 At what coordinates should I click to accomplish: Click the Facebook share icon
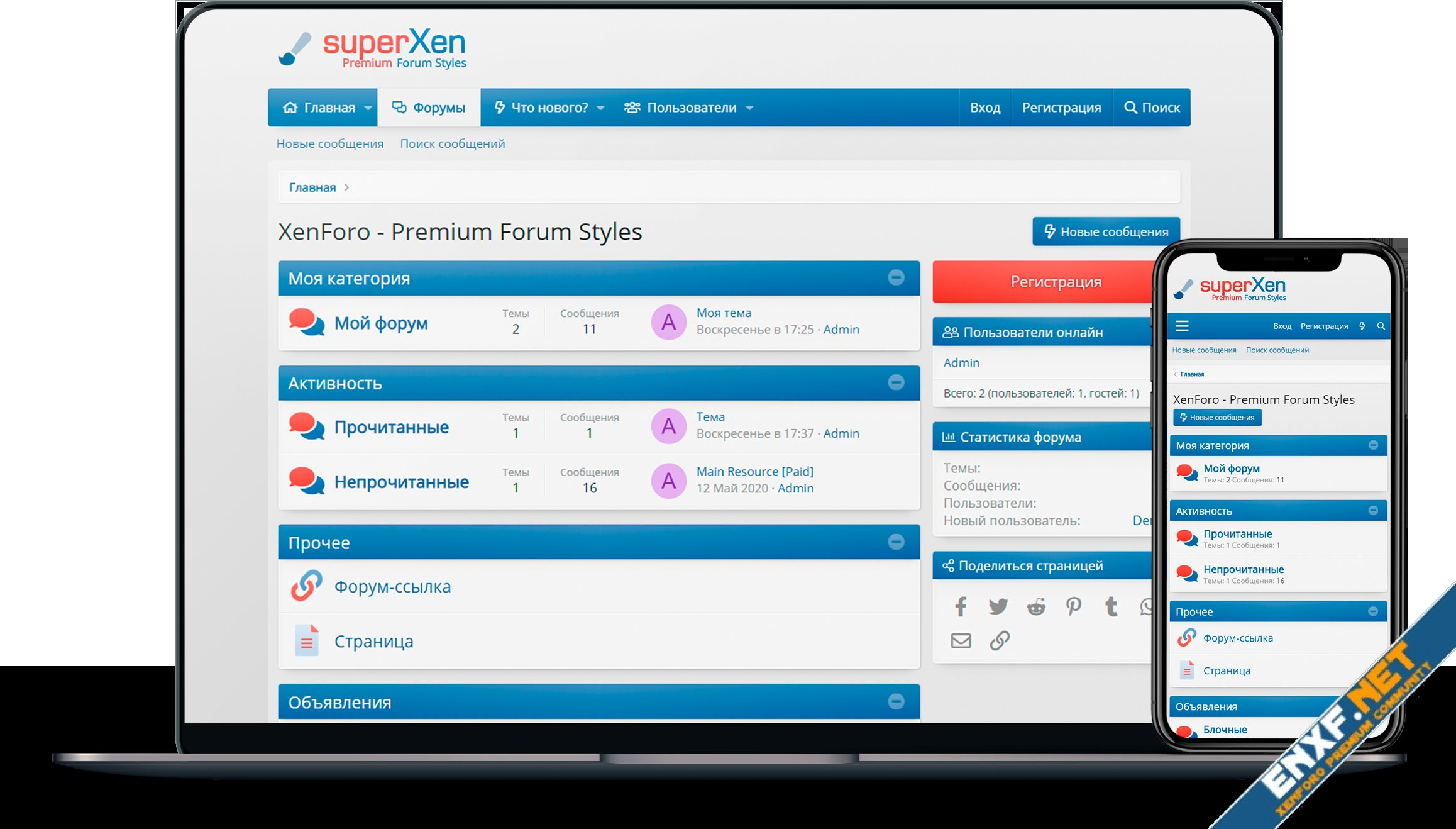tap(961, 607)
